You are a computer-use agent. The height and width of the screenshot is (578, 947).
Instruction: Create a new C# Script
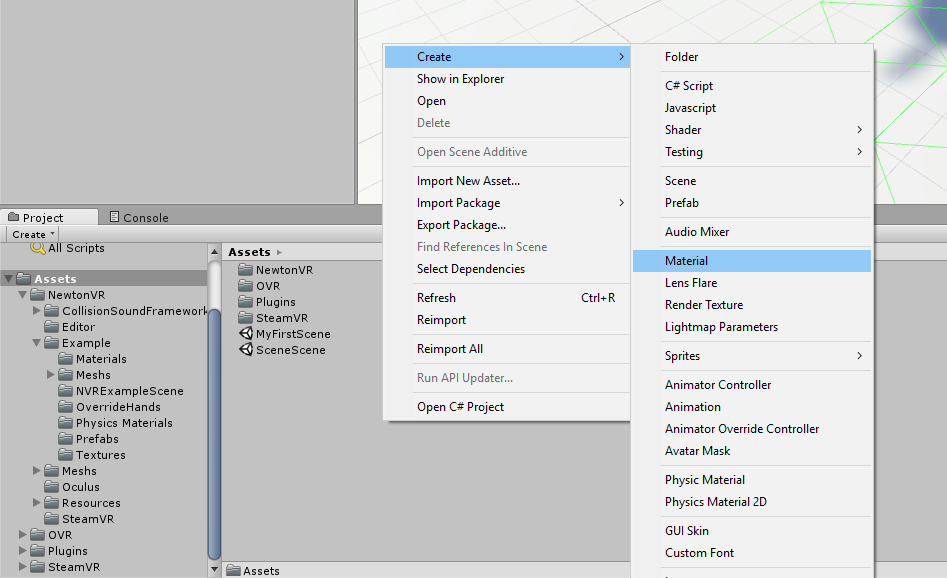pyautogui.click(x=752, y=86)
